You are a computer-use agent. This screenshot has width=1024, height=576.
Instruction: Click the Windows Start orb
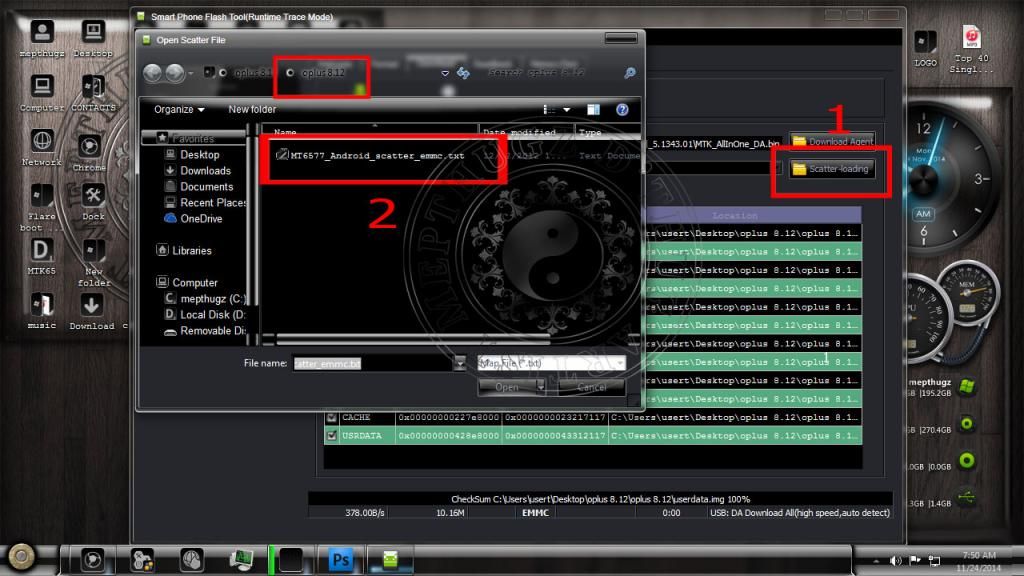coord(21,557)
